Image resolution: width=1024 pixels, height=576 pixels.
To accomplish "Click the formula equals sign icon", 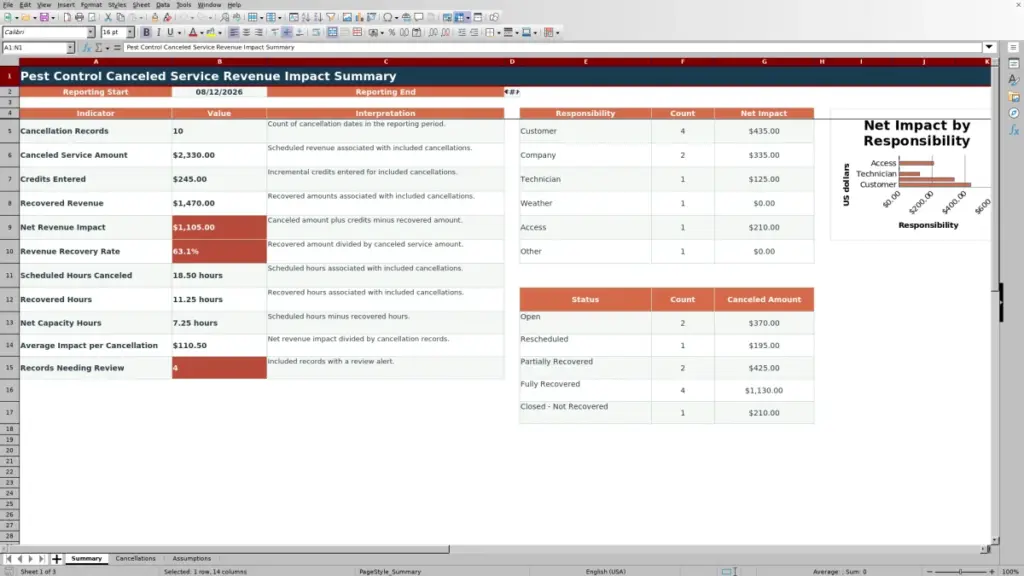I will pyautogui.click(x=117, y=48).
